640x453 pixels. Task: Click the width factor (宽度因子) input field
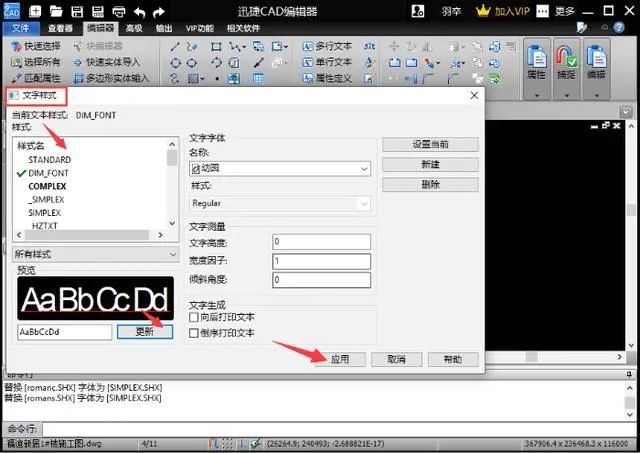click(x=321, y=261)
